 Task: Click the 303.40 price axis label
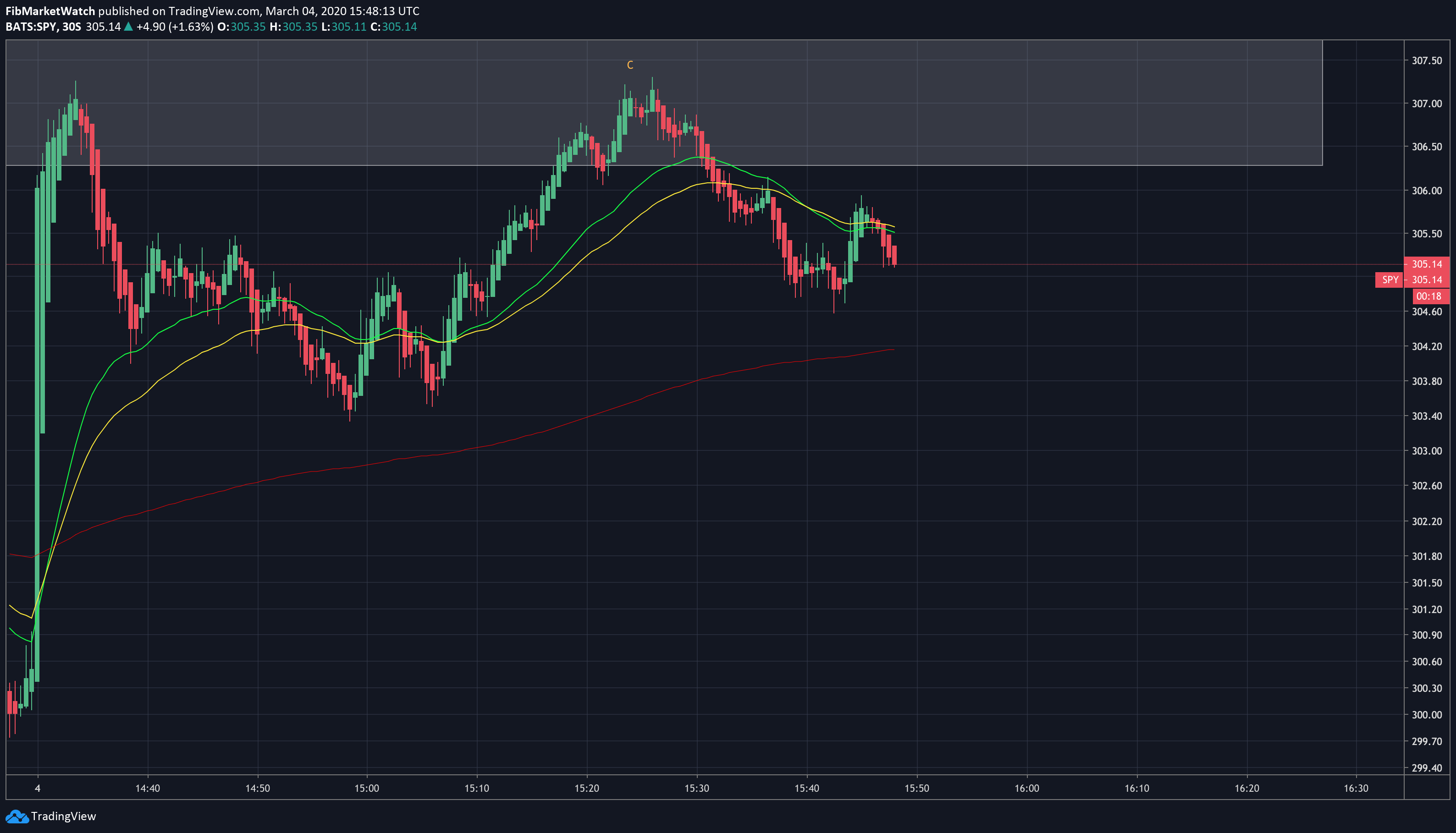1427,416
